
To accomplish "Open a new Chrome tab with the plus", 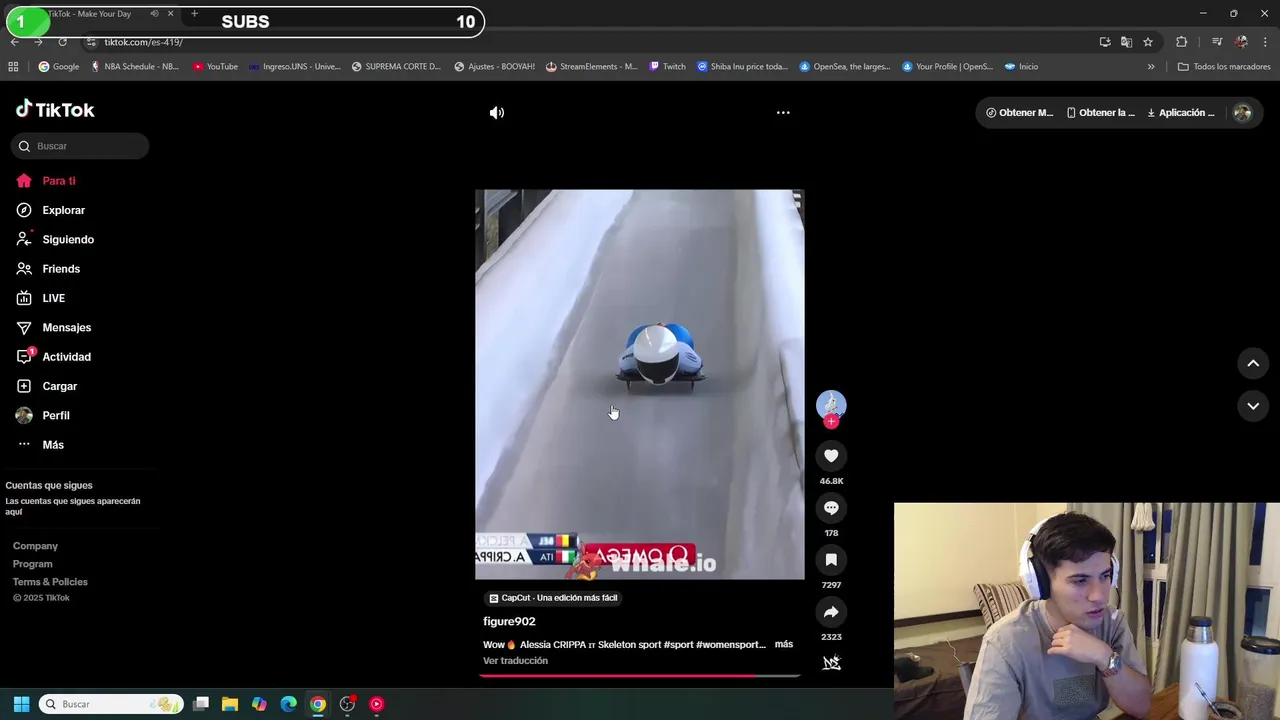I will point(194,14).
